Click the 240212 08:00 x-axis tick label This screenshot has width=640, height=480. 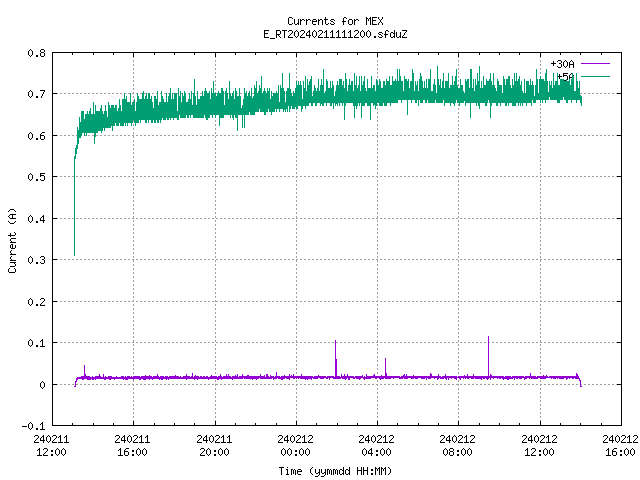click(457, 445)
